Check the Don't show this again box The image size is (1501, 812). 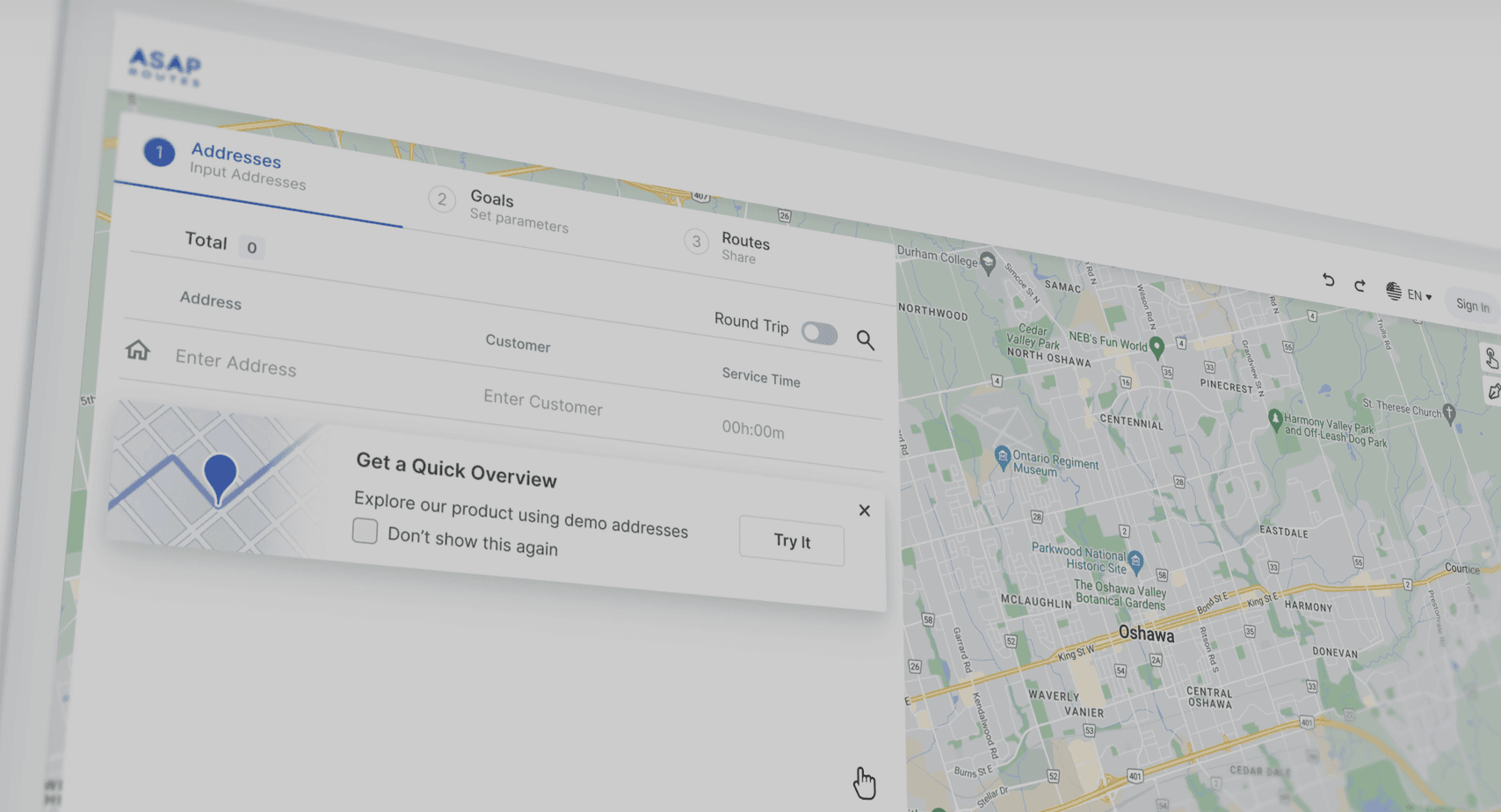365,531
